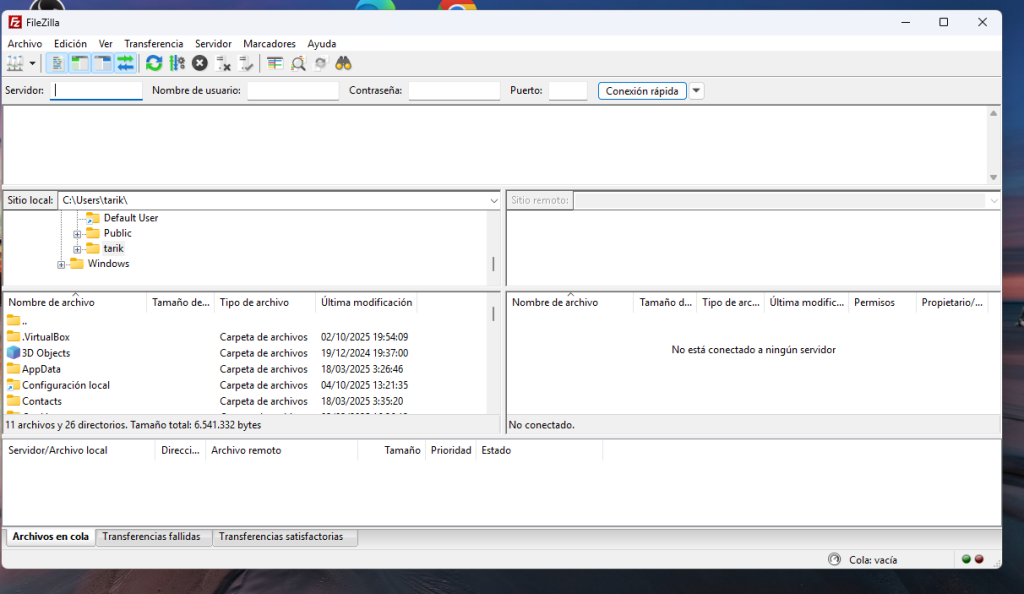Expand the Windows folder tree node
1024x594 pixels.
62,264
